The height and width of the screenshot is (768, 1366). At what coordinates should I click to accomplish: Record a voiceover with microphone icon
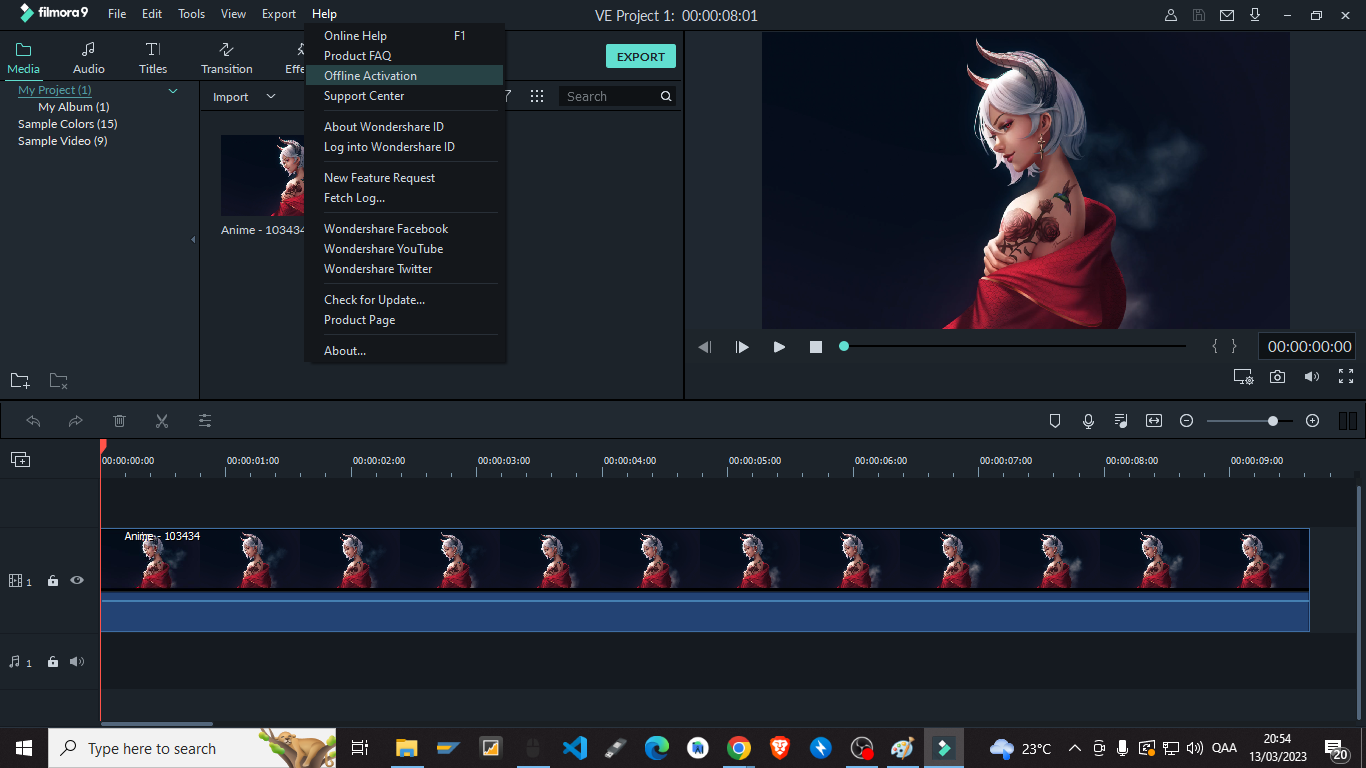[1088, 421]
